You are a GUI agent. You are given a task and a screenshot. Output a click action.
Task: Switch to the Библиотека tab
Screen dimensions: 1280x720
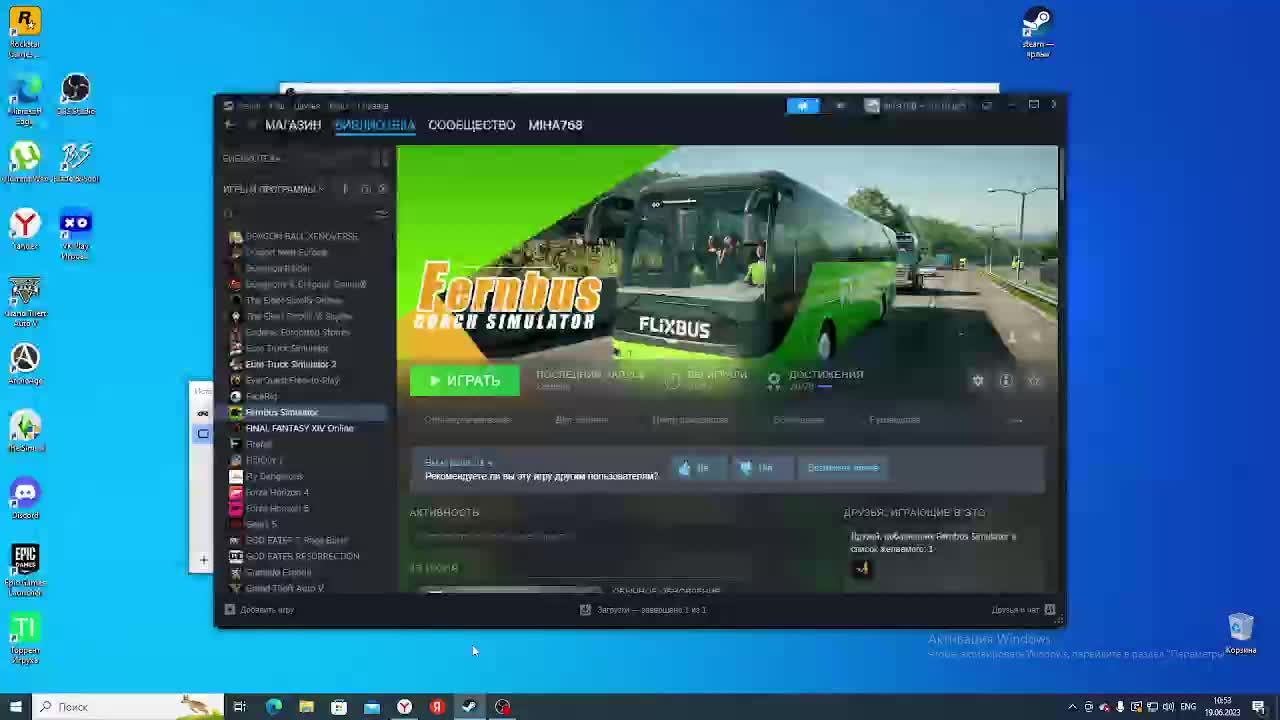375,125
